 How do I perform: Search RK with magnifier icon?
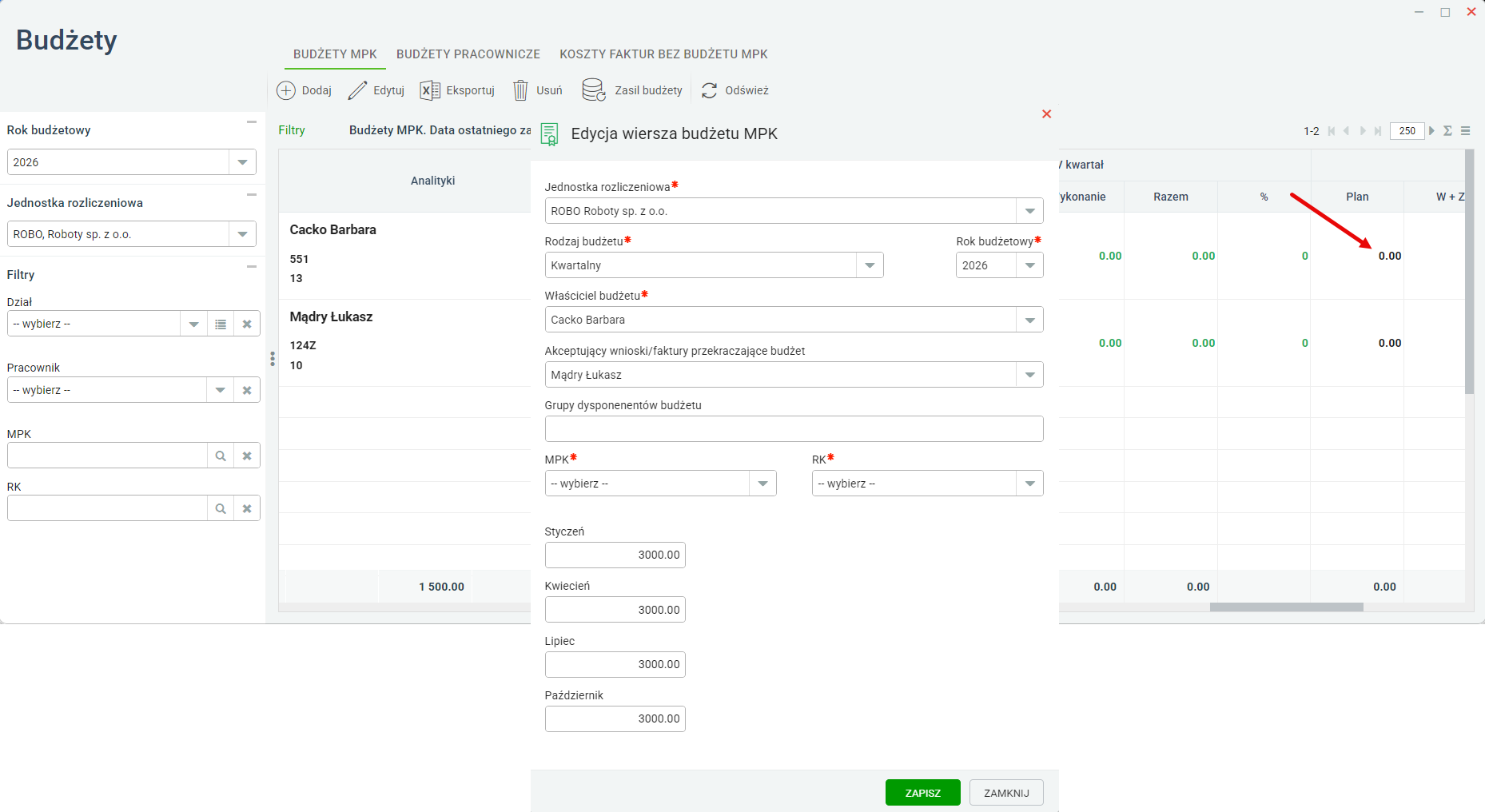pyautogui.click(x=221, y=508)
